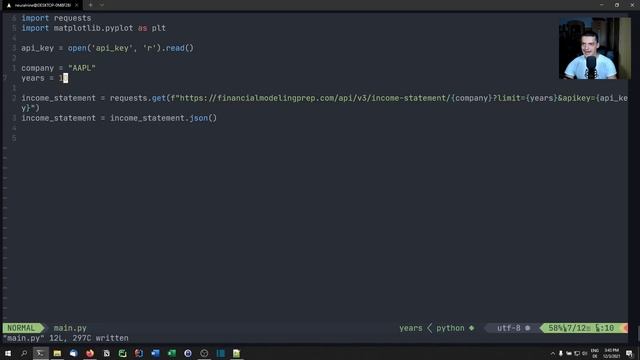Screen dimensions: 640x360
Task: Show hidden system tray icons
Action: (x=553, y=353)
